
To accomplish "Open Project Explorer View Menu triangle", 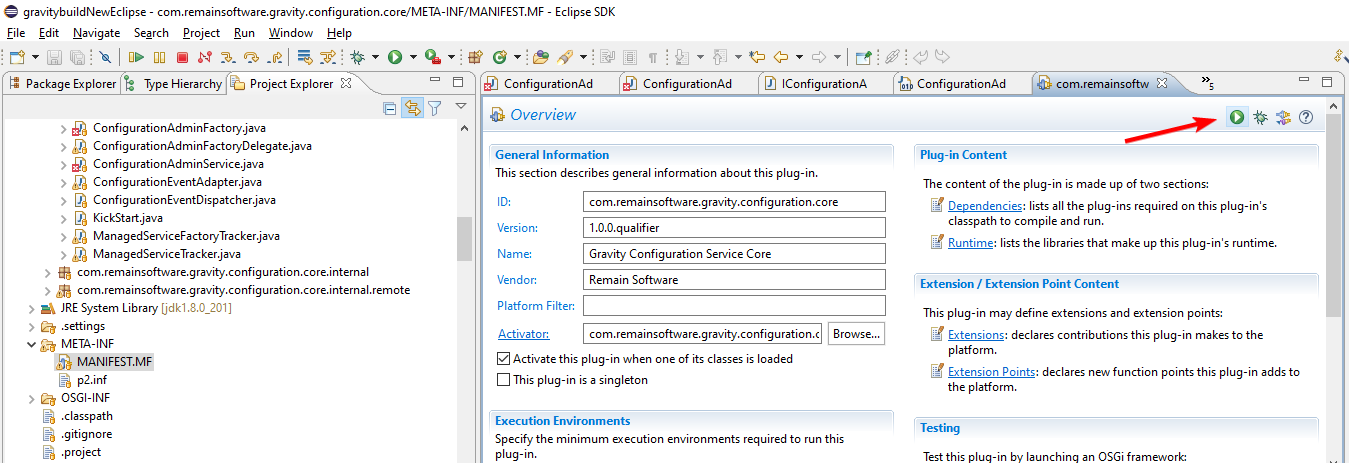I will coord(461,107).
